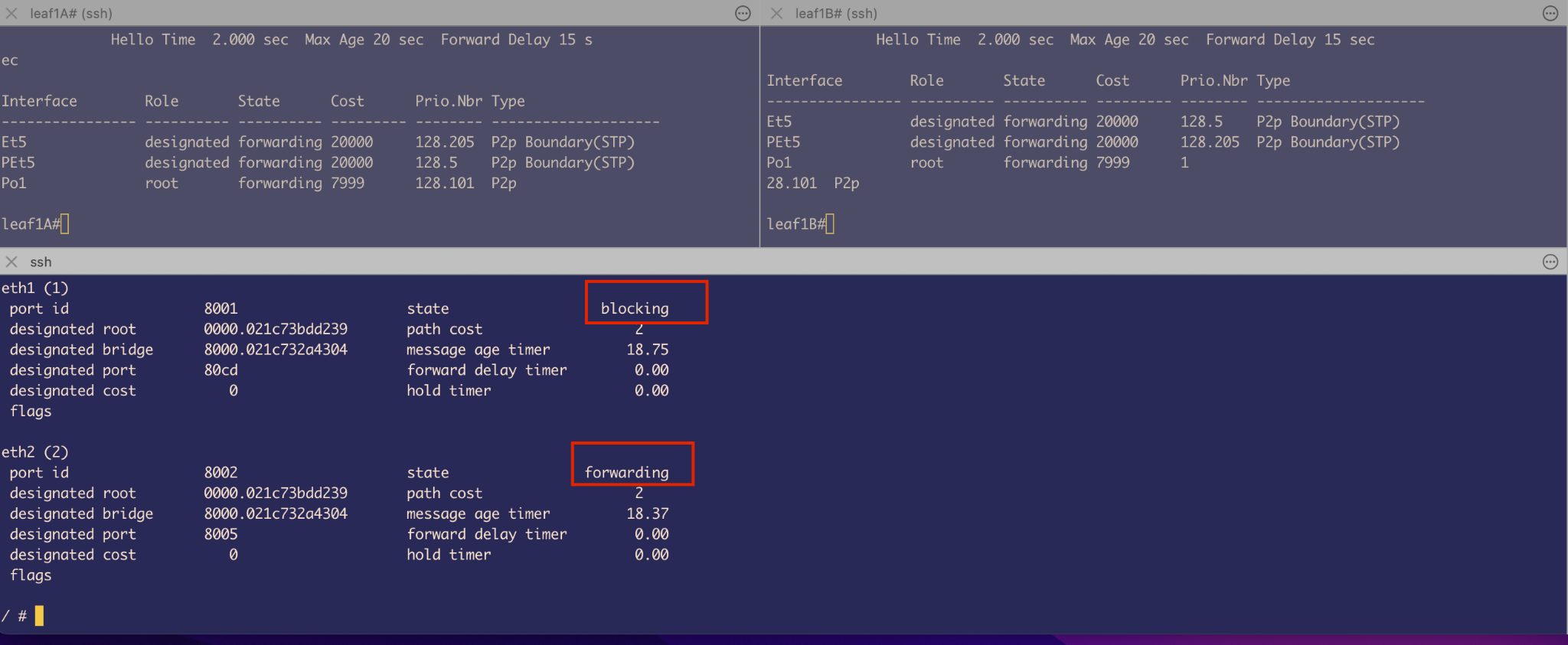This screenshot has height=645, width=1568.
Task: Click the eth2 'forwarding' state value
Action: tap(626, 472)
